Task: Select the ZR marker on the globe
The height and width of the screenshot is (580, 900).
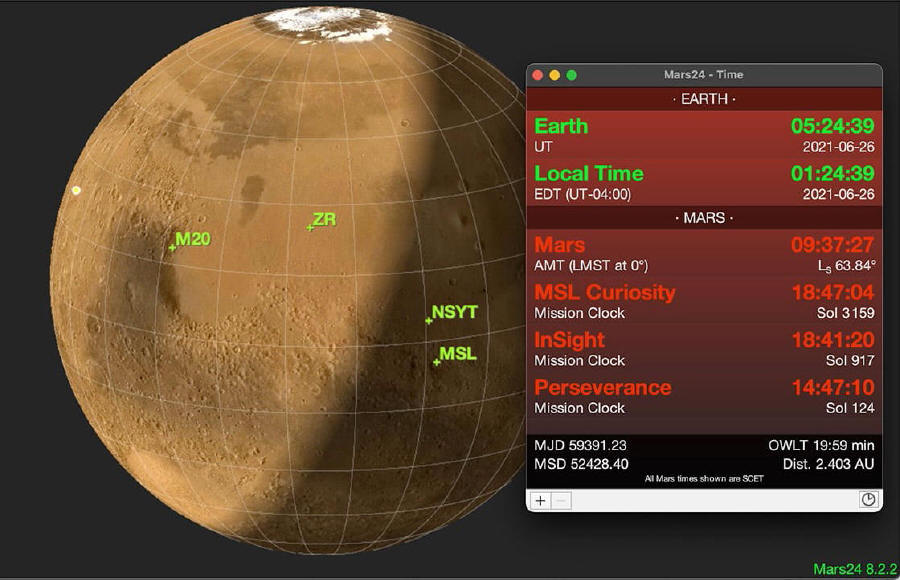Action: point(310,228)
